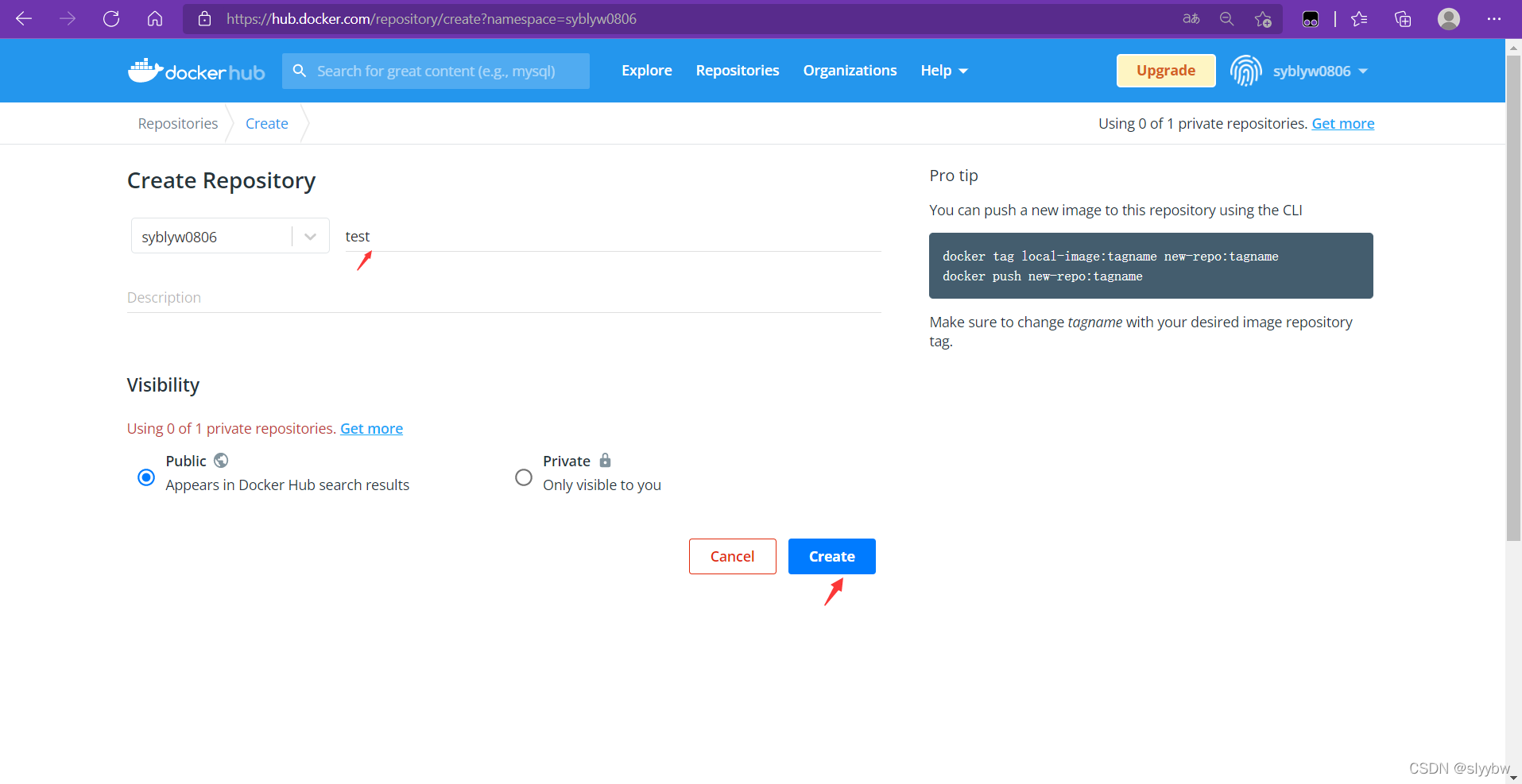Click the fingerprint account avatar
Screen dimensions: 1522x784
tap(1246, 71)
